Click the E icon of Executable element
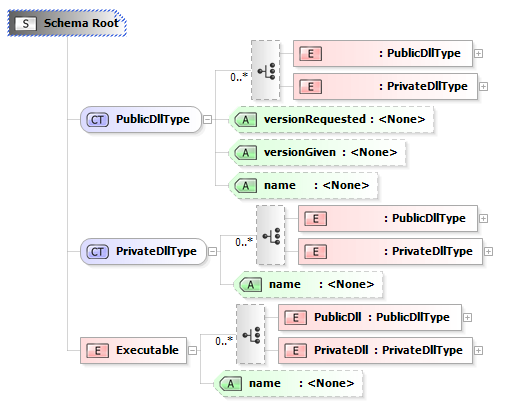The image size is (506, 408). (x=97, y=351)
